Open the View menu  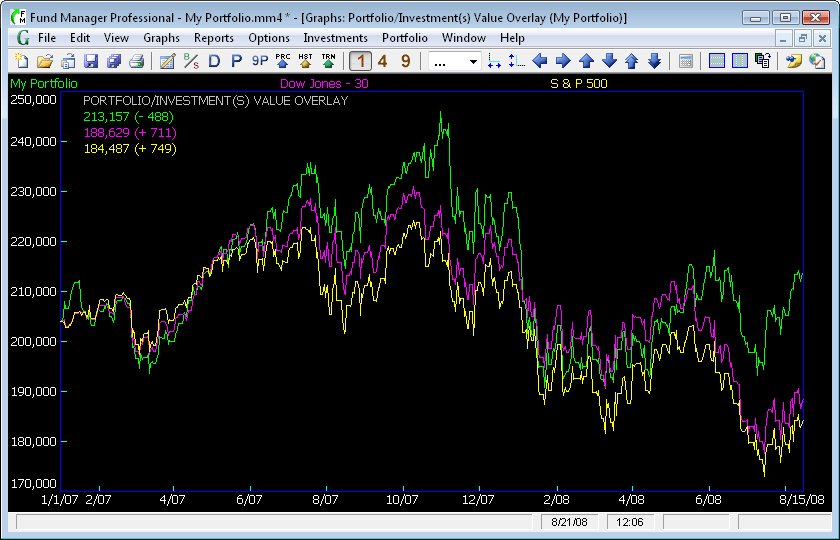[116, 38]
